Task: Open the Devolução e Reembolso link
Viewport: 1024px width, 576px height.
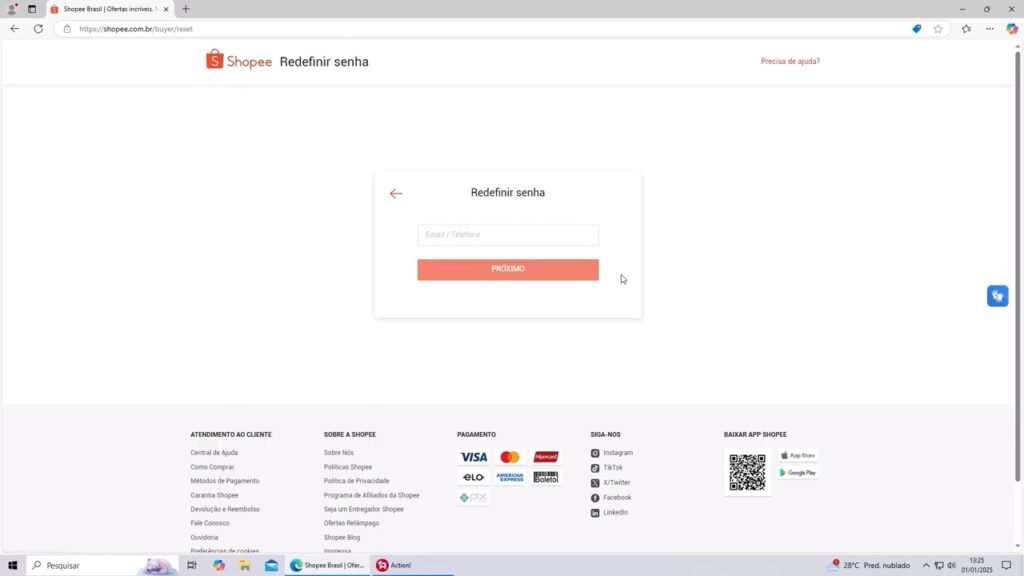Action: pyautogui.click(x=225, y=509)
